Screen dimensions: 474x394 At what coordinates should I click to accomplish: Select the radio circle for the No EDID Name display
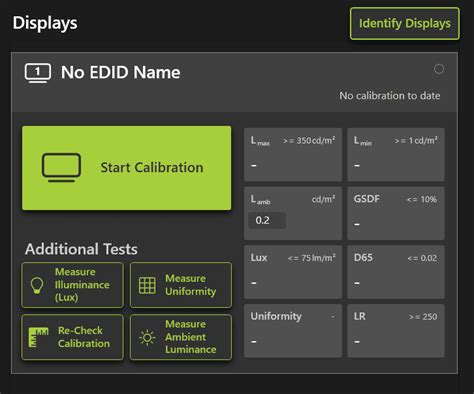439,69
